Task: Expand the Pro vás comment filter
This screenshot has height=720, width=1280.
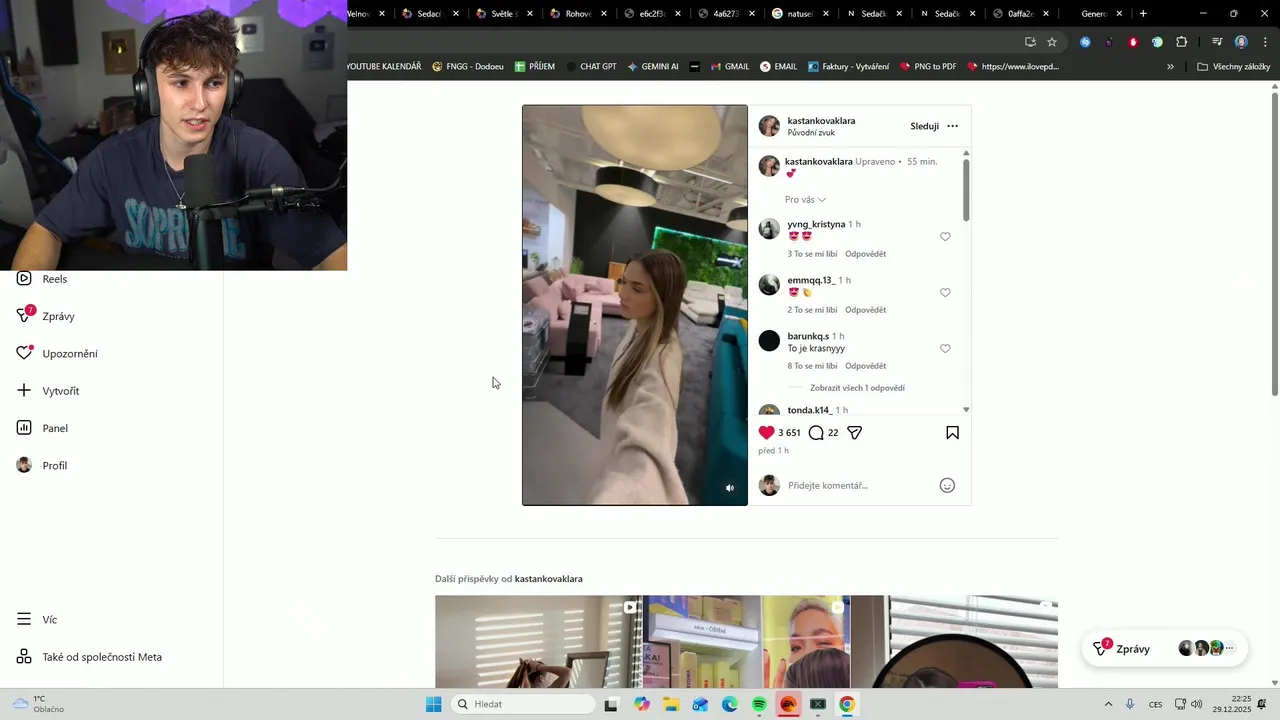Action: [x=806, y=200]
